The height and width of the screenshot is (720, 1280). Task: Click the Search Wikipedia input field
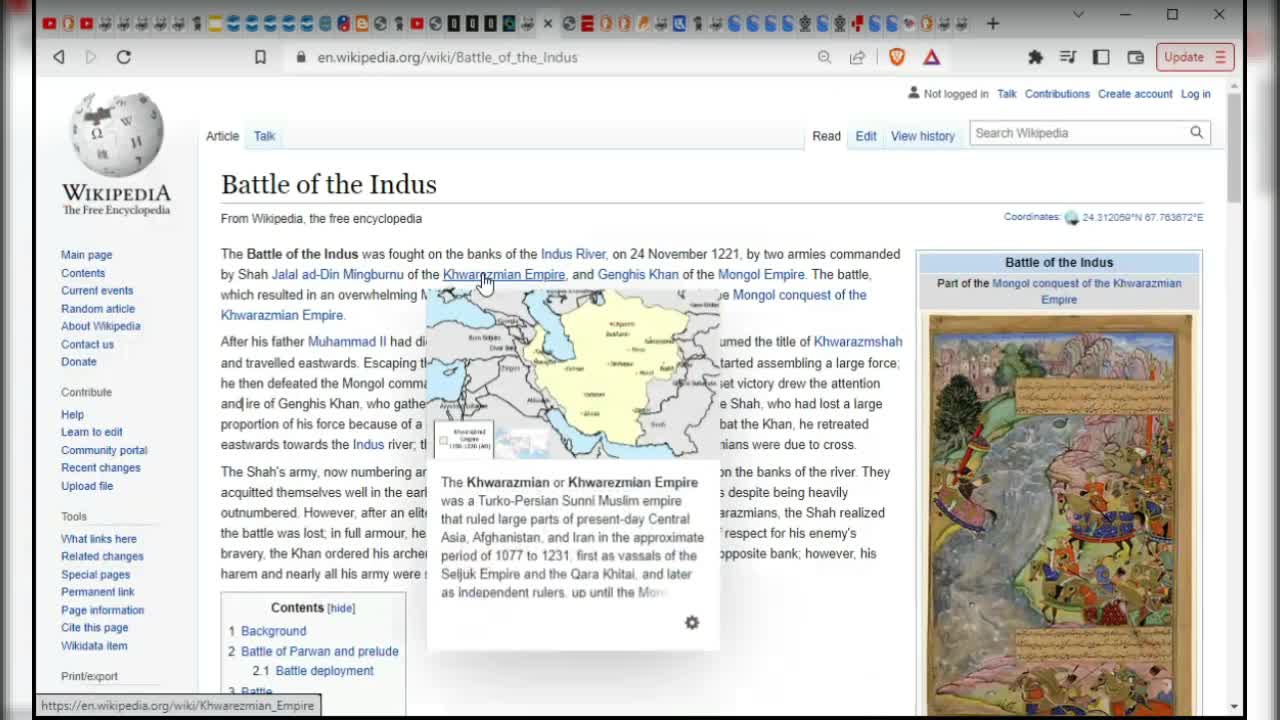[1078, 133]
